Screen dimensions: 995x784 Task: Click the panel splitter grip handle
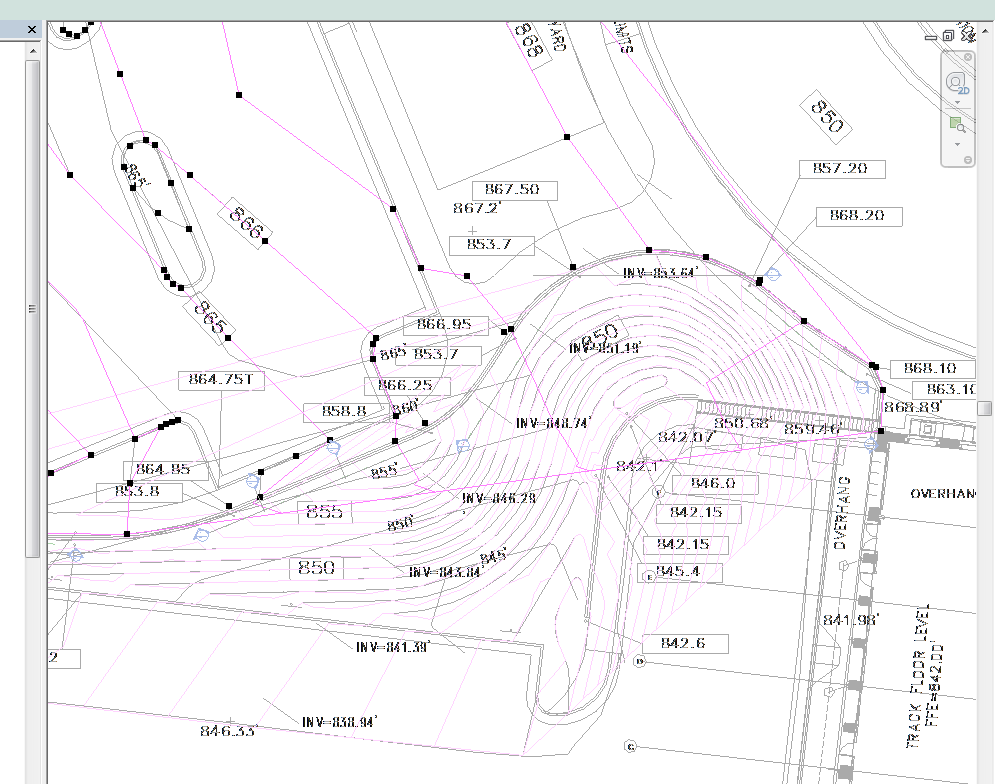32,309
